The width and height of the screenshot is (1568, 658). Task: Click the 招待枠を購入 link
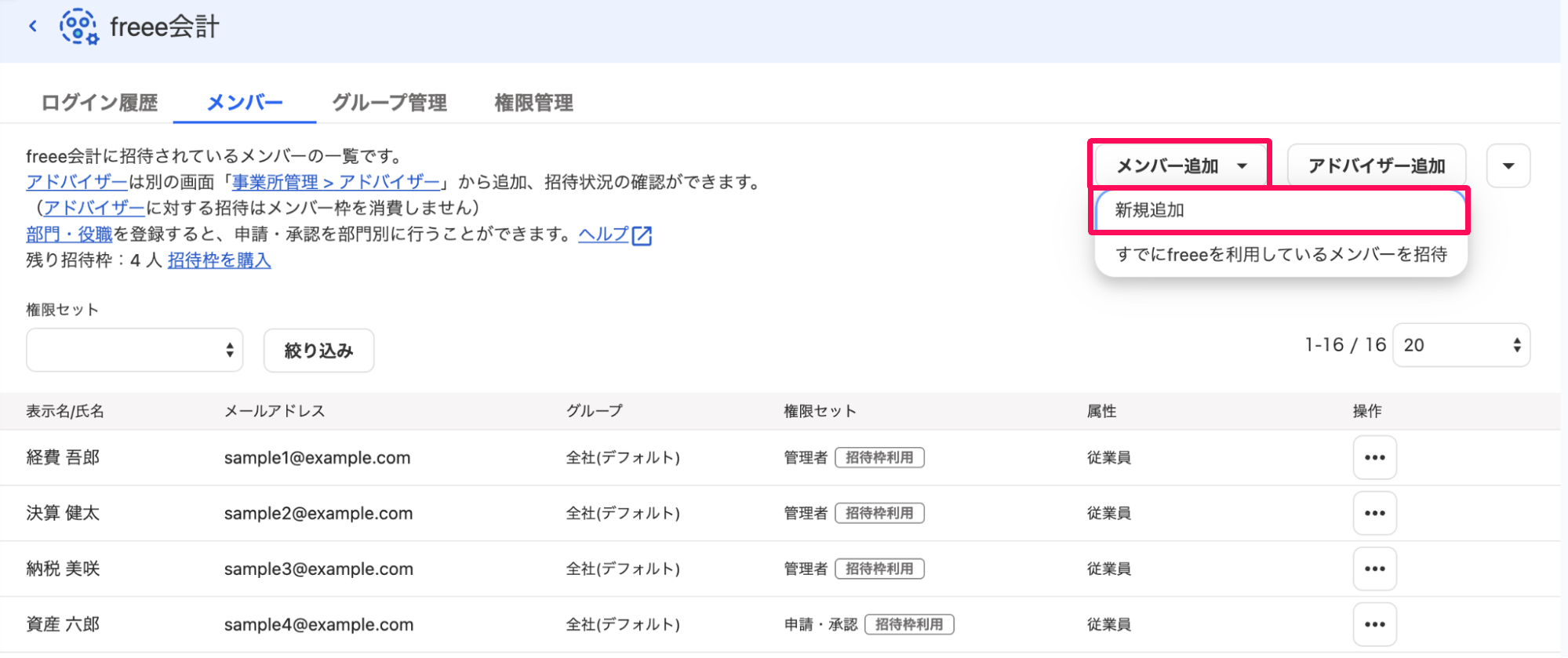(219, 260)
